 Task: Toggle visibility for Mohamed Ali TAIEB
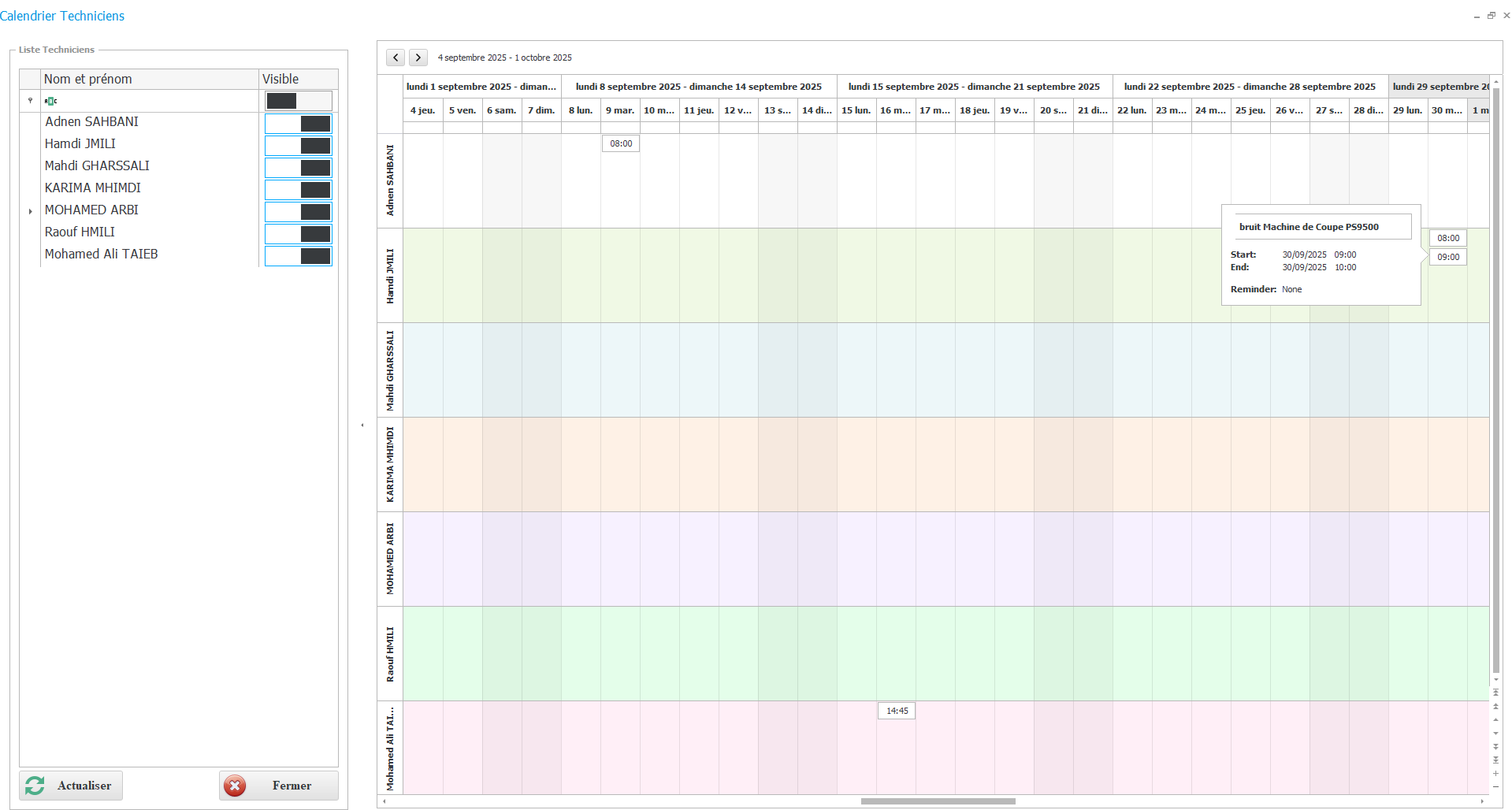(x=298, y=256)
